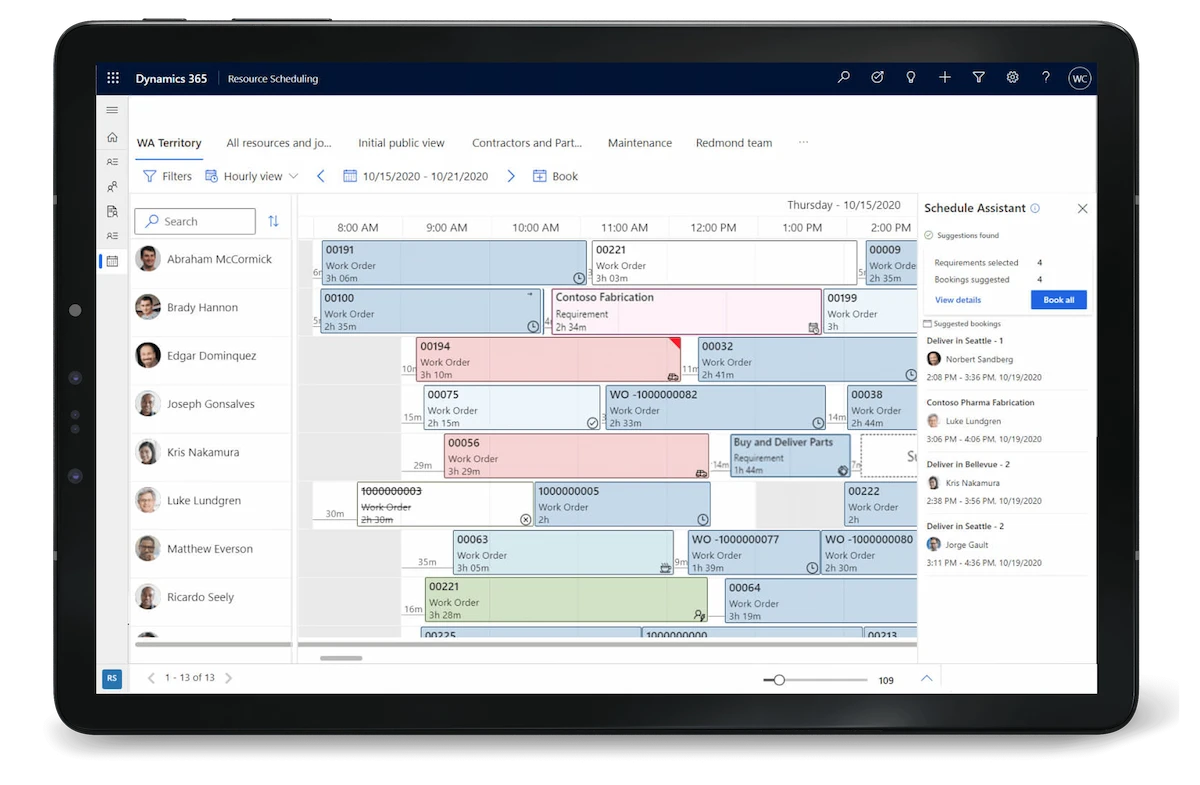Open WO -1000000082 booking
The height and width of the screenshot is (785, 1200).
(x=715, y=408)
